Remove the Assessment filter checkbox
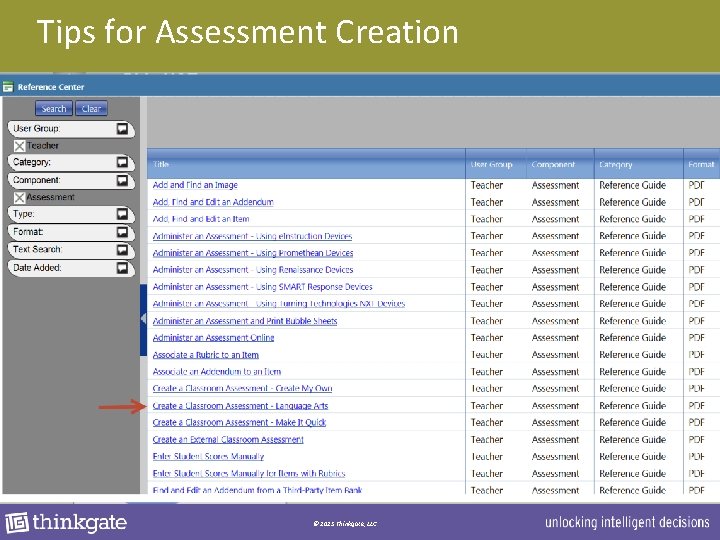The width and height of the screenshot is (720, 540). (19, 197)
